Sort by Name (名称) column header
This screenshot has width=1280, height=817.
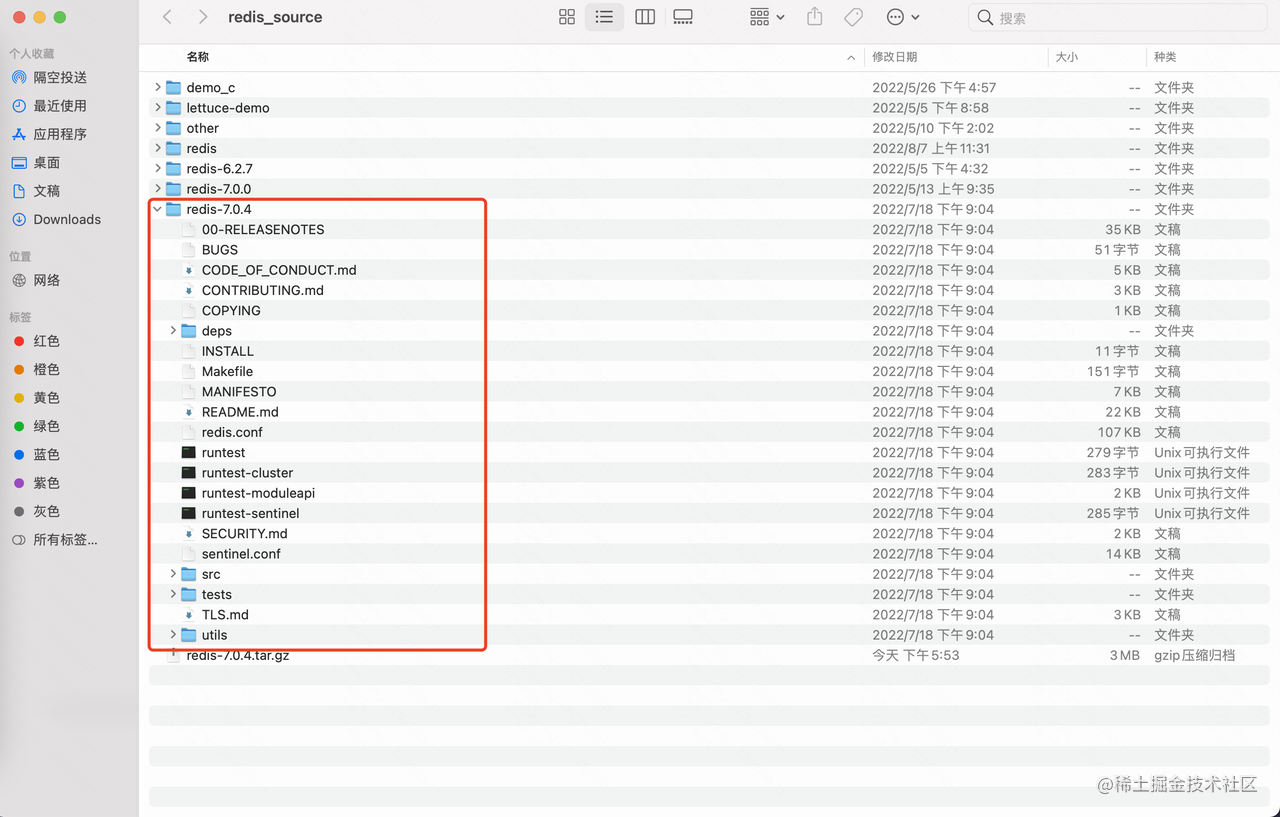[x=197, y=57]
